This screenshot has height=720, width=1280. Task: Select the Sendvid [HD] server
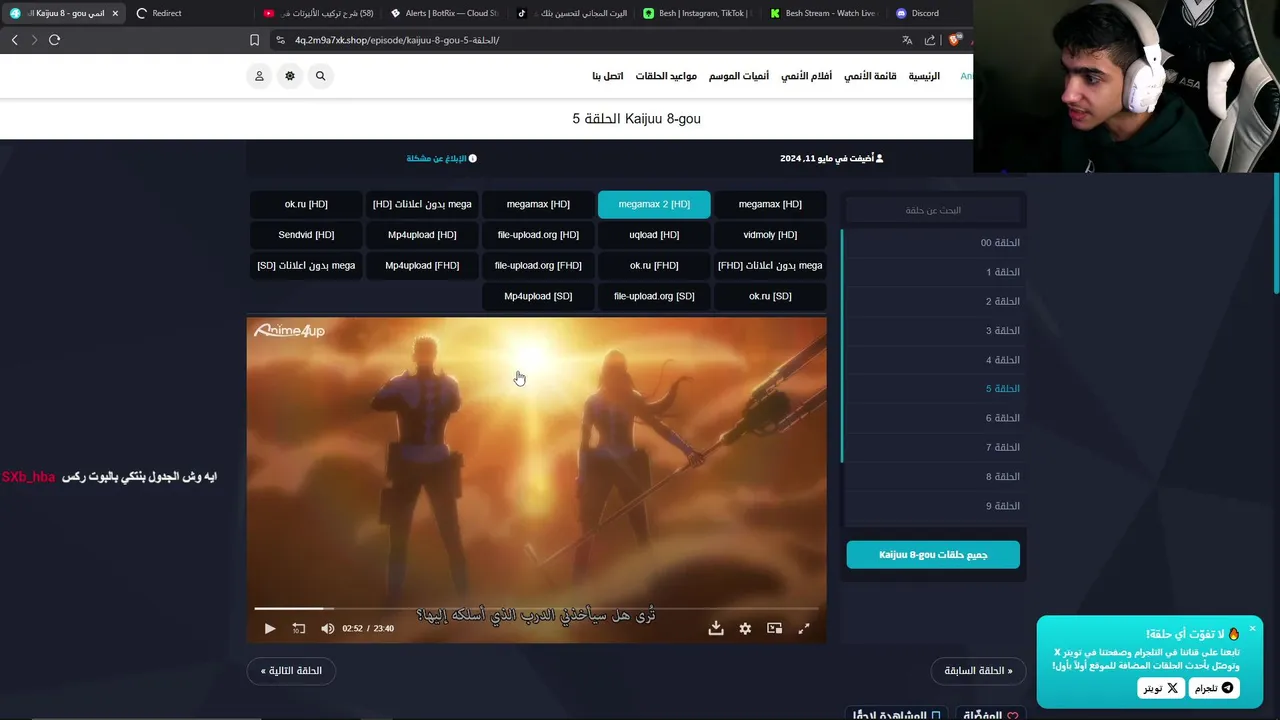(x=306, y=235)
